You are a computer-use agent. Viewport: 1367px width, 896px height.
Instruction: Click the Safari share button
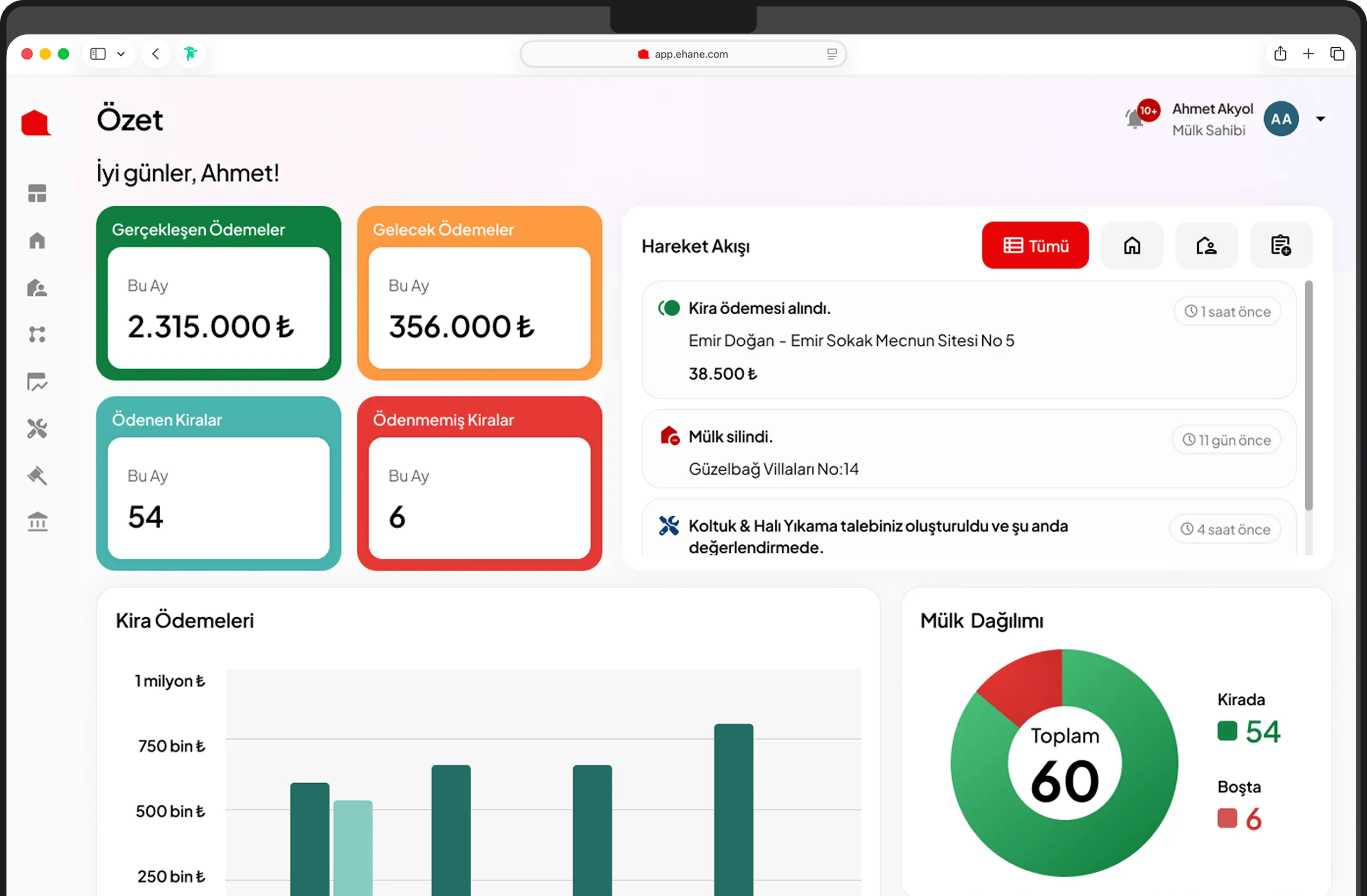(1280, 54)
